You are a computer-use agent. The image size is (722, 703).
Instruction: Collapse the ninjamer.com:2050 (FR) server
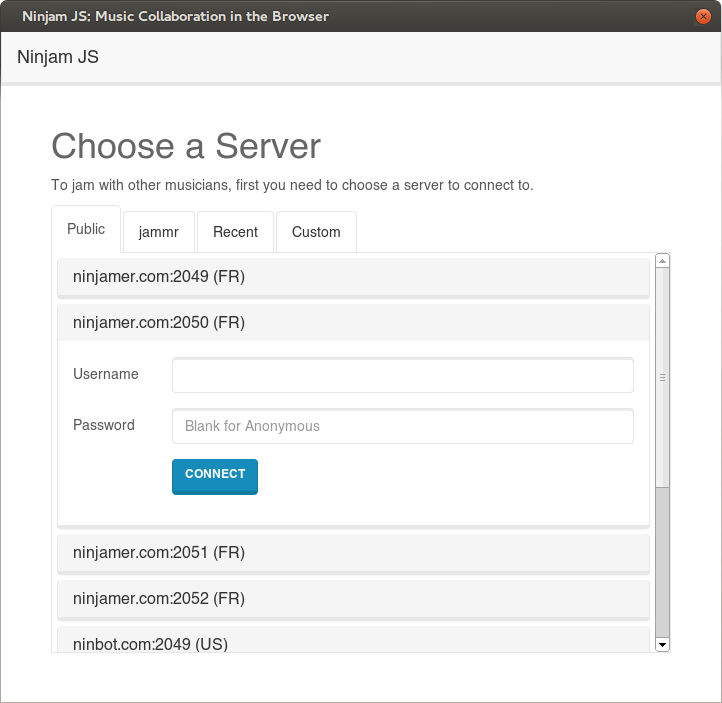pos(353,323)
